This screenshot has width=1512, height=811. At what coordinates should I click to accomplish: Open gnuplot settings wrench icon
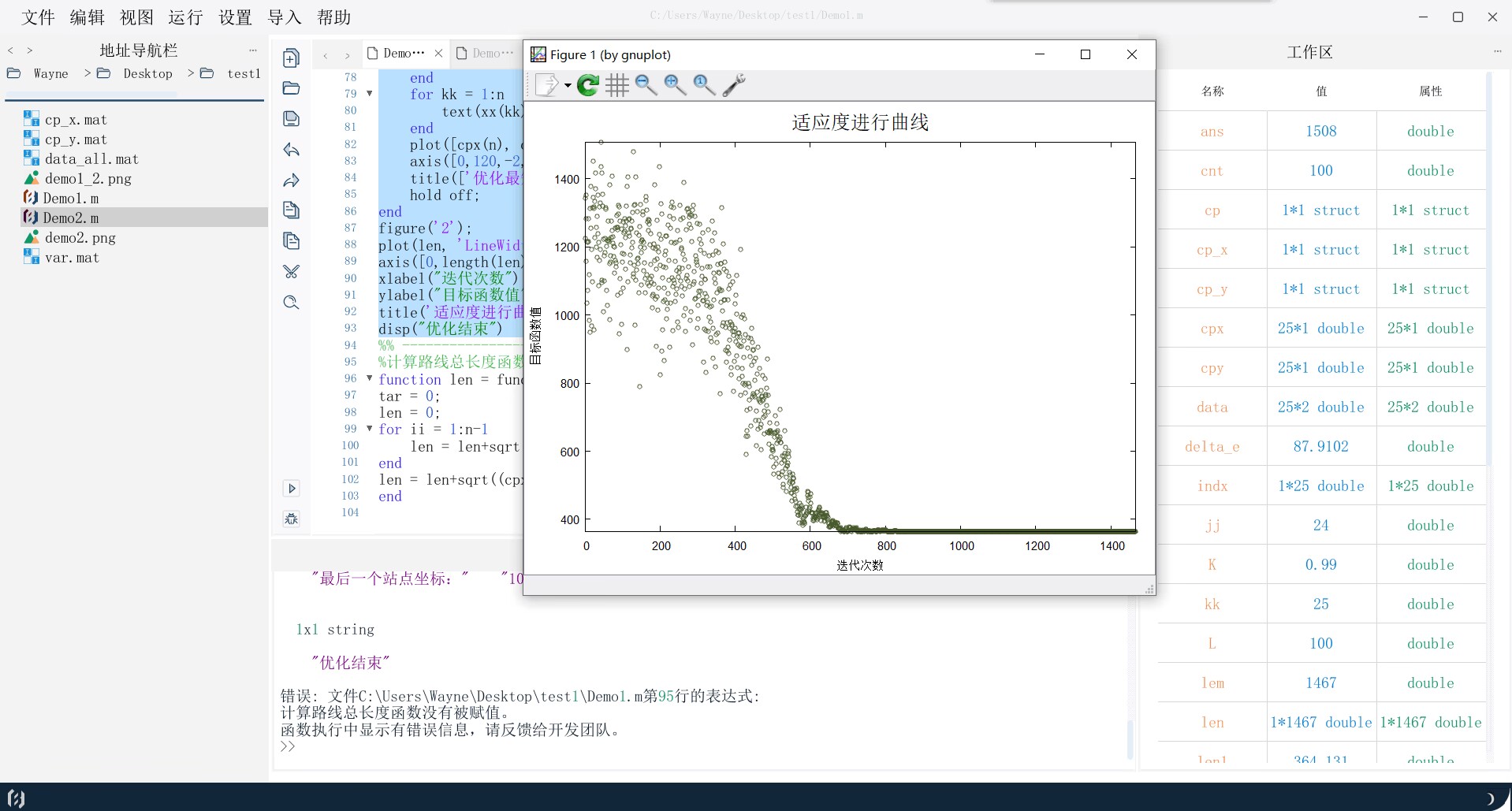click(x=734, y=84)
